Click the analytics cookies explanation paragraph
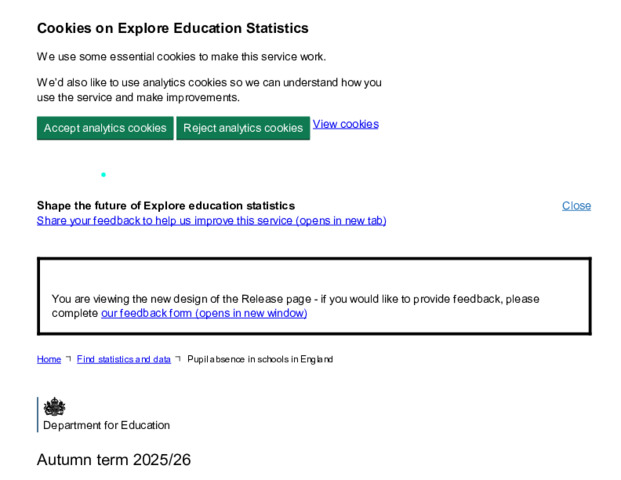 pos(209,90)
